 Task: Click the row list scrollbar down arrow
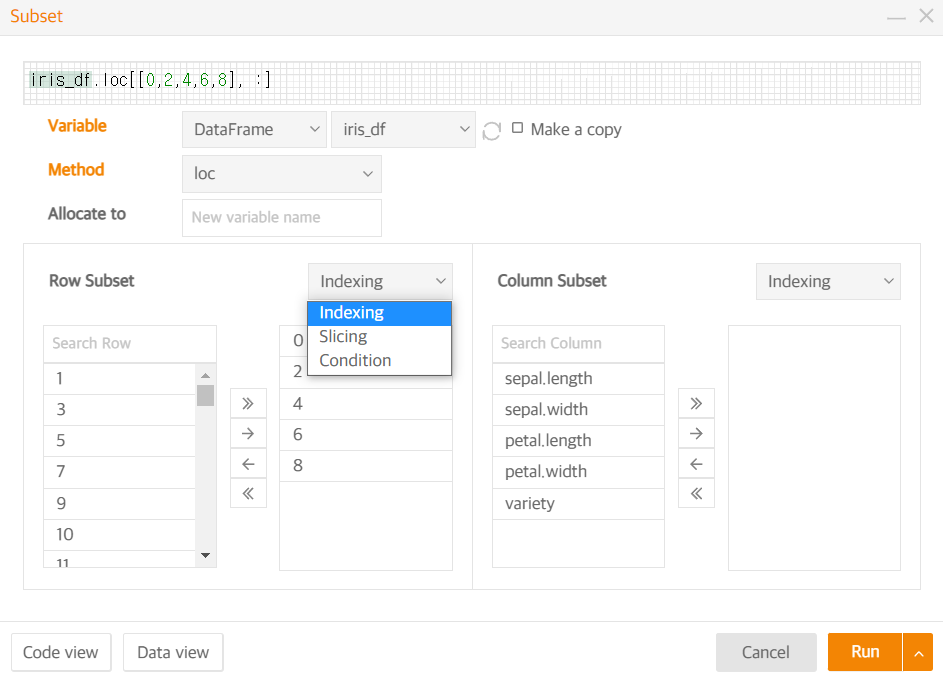pyautogui.click(x=206, y=556)
